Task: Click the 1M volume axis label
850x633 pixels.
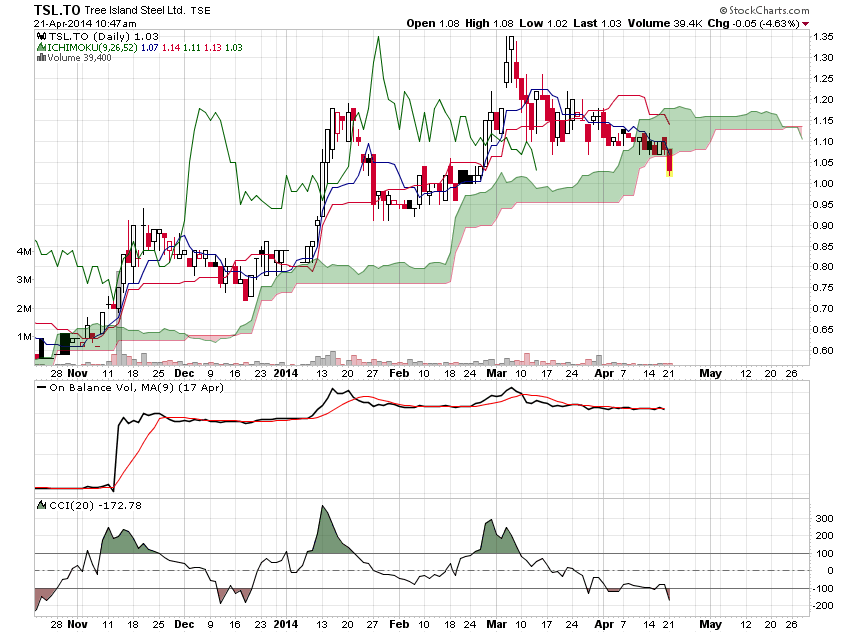Action: 24,337
